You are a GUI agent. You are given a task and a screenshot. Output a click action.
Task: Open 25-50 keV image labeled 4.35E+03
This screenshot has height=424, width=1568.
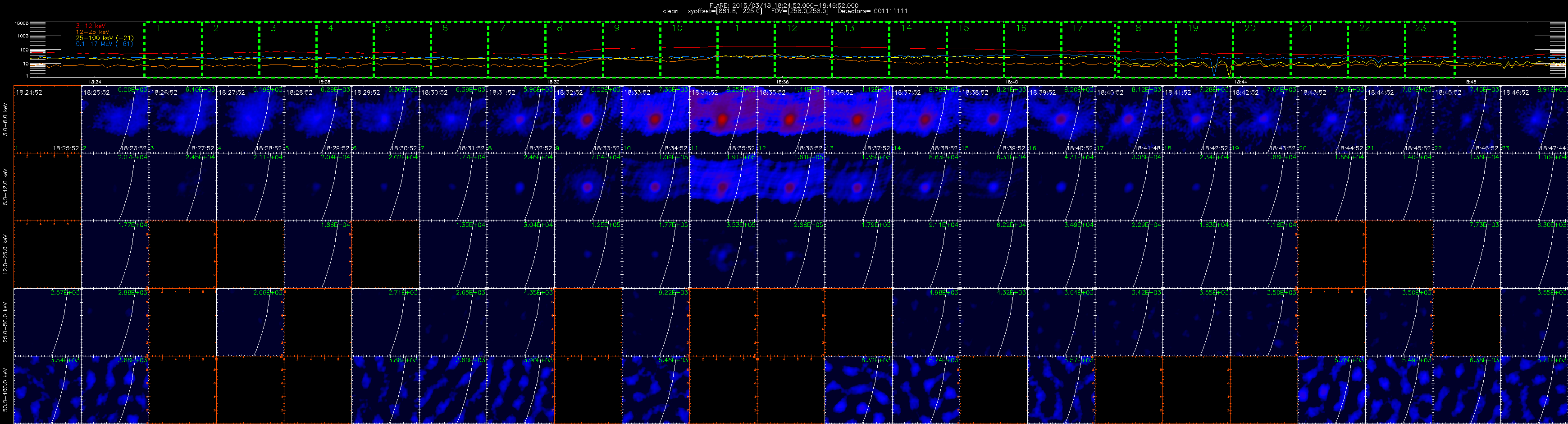point(520,322)
